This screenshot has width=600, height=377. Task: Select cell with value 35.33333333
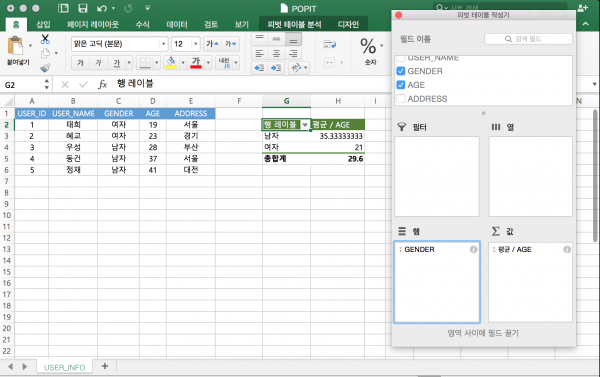pos(338,136)
